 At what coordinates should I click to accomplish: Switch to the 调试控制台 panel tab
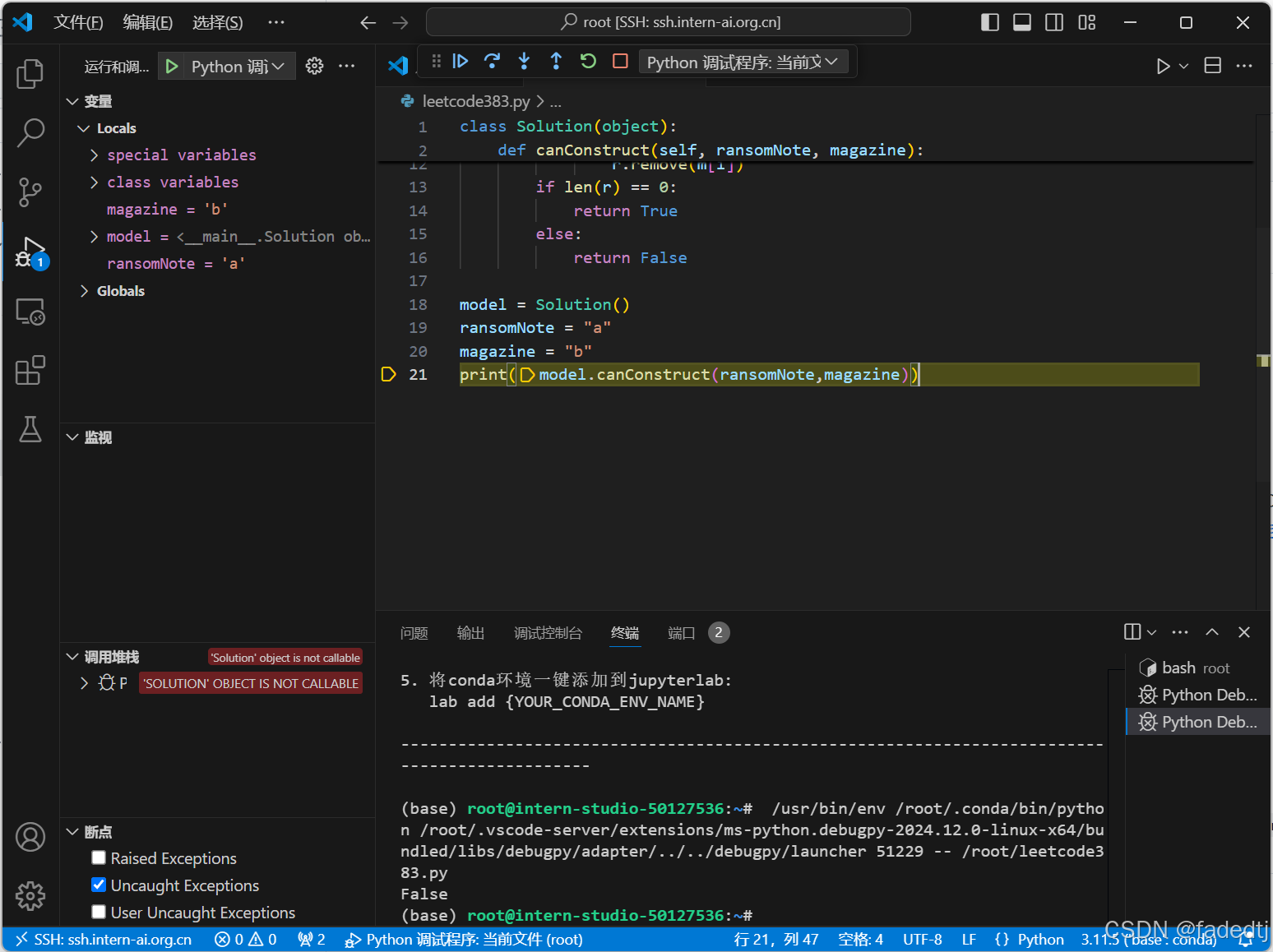click(548, 633)
